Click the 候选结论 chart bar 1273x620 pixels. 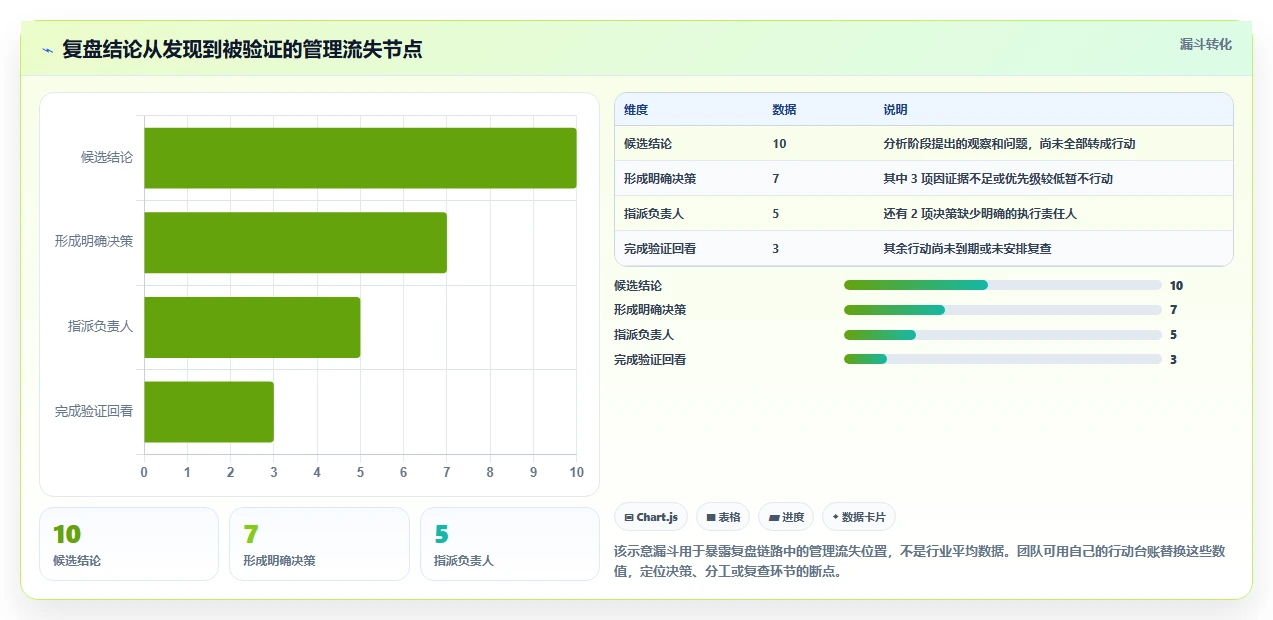(360, 158)
